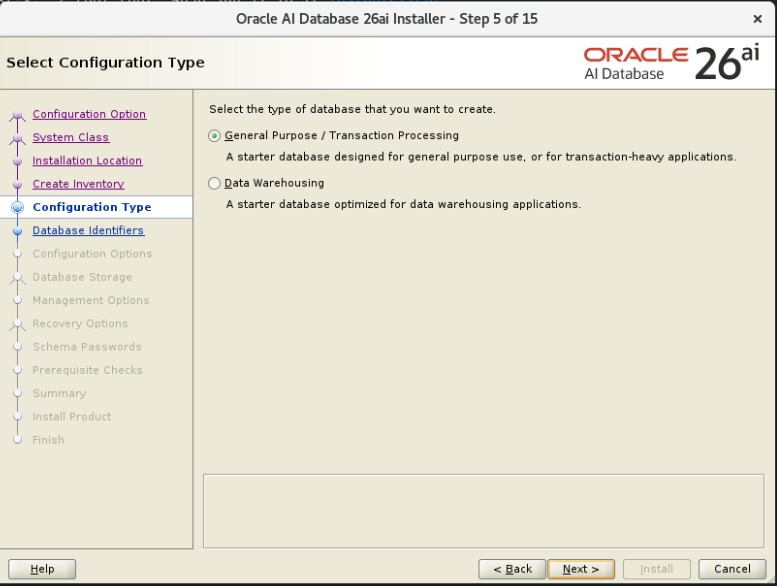Open the System Class step link

click(70, 137)
